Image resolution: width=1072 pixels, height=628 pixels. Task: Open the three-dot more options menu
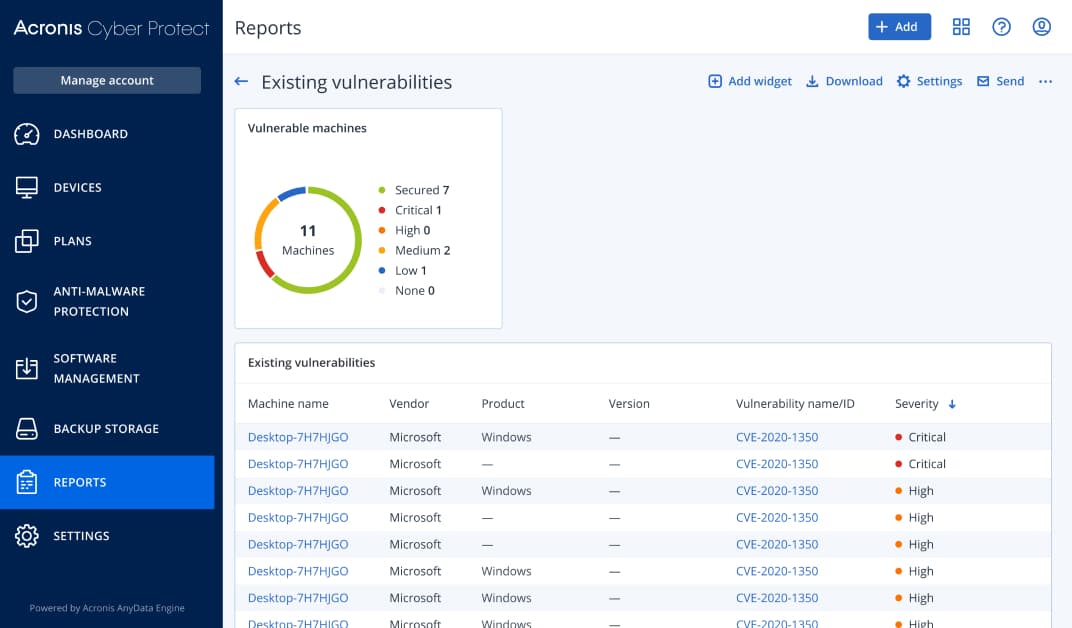coord(1045,82)
